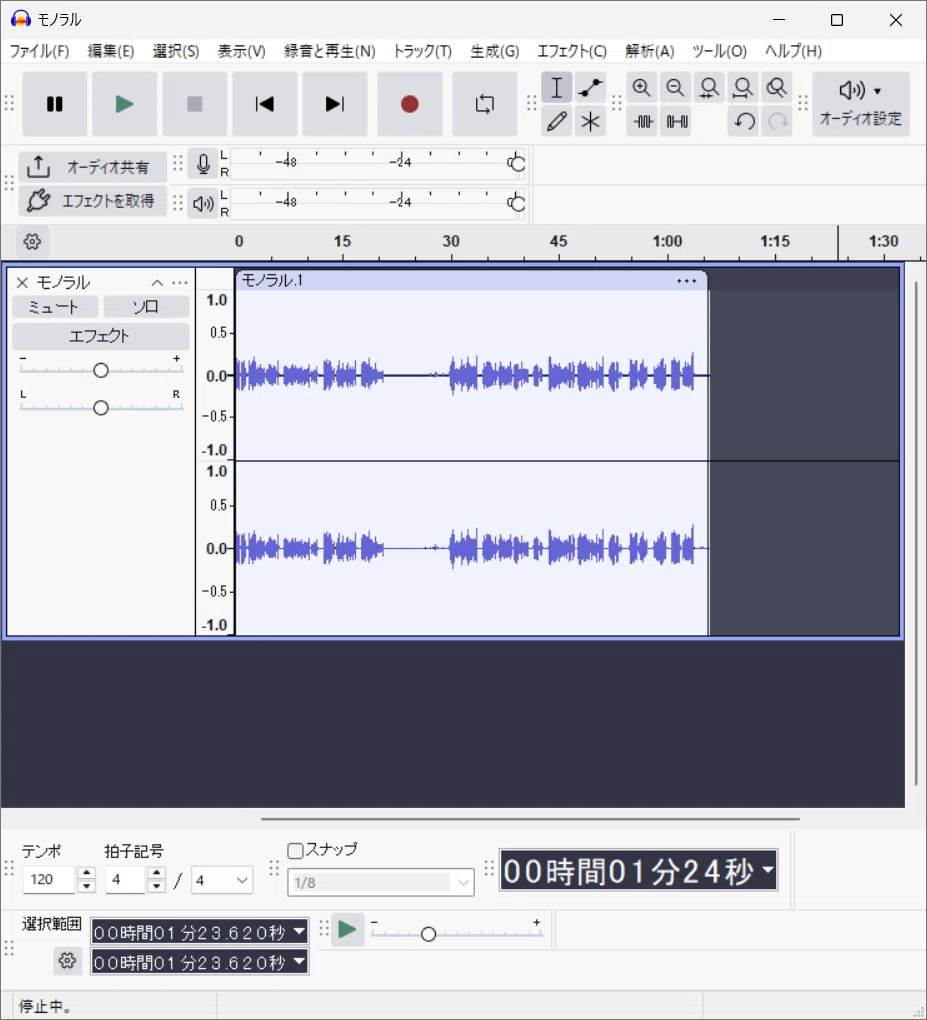The width and height of the screenshot is (927, 1020).
Task: Open the time signature denominator dropdown
Action: tap(222, 880)
